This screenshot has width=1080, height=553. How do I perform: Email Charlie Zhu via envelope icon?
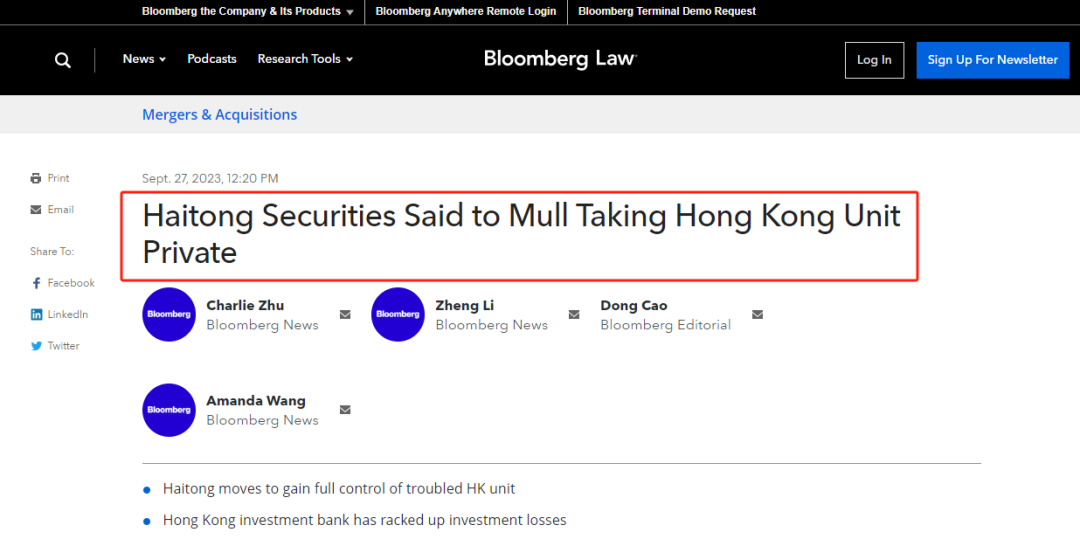345,315
